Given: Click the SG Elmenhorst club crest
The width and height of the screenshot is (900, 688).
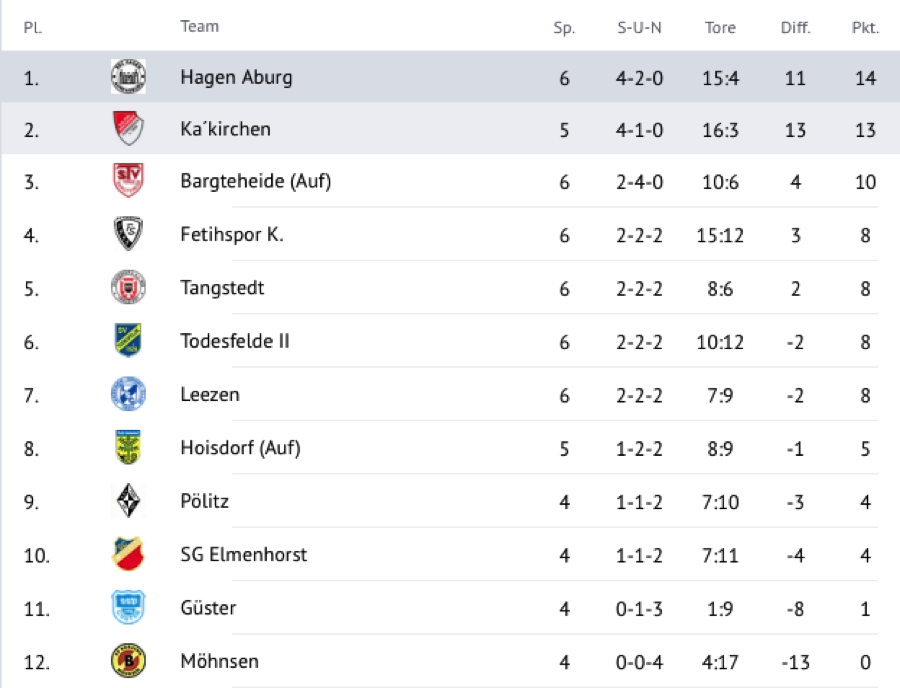Looking at the screenshot, I should coord(128,554).
